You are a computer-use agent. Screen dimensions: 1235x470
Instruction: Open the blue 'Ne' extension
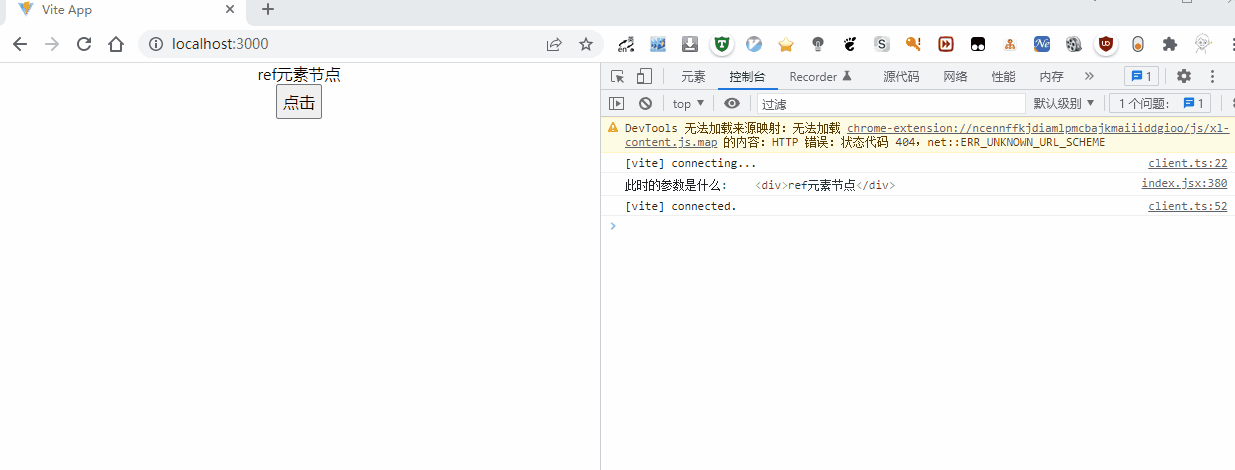(x=1041, y=44)
